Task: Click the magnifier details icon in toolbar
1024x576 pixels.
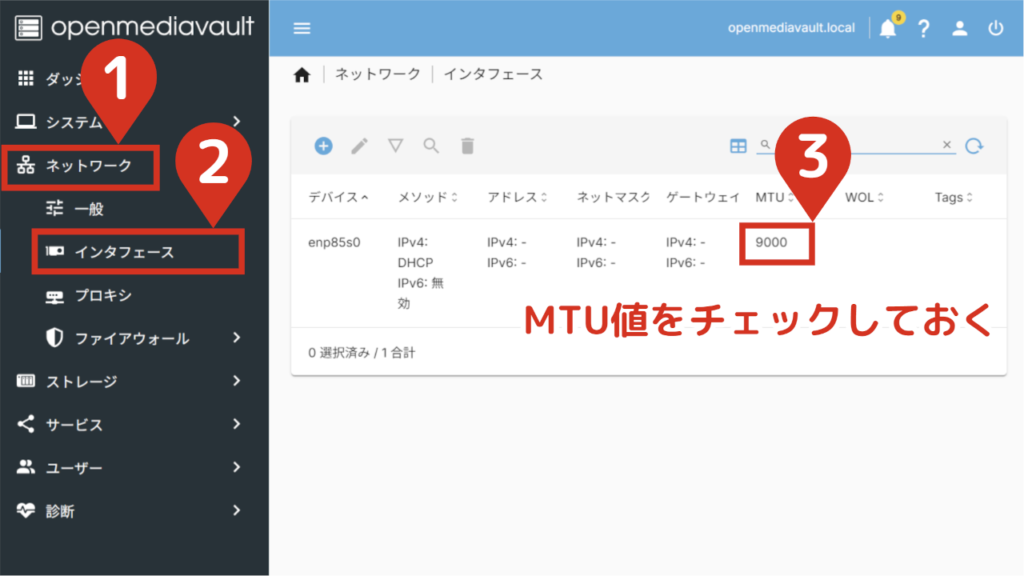Action: point(431,146)
